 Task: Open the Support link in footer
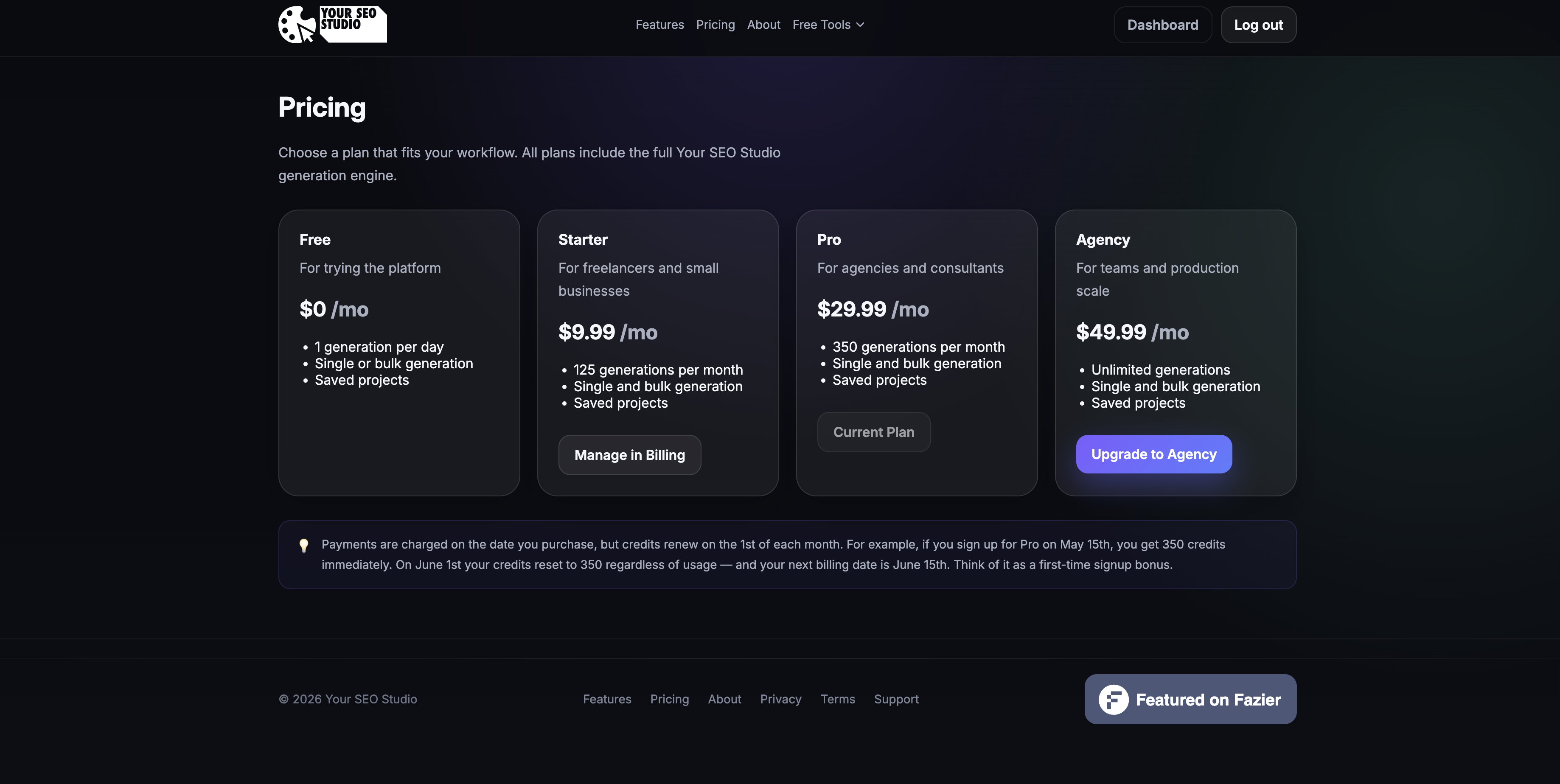[x=896, y=699]
